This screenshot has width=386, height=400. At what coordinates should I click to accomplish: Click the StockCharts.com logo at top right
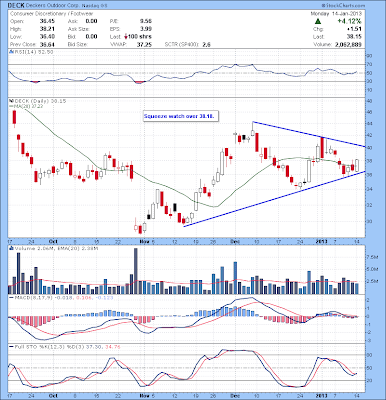343,6
